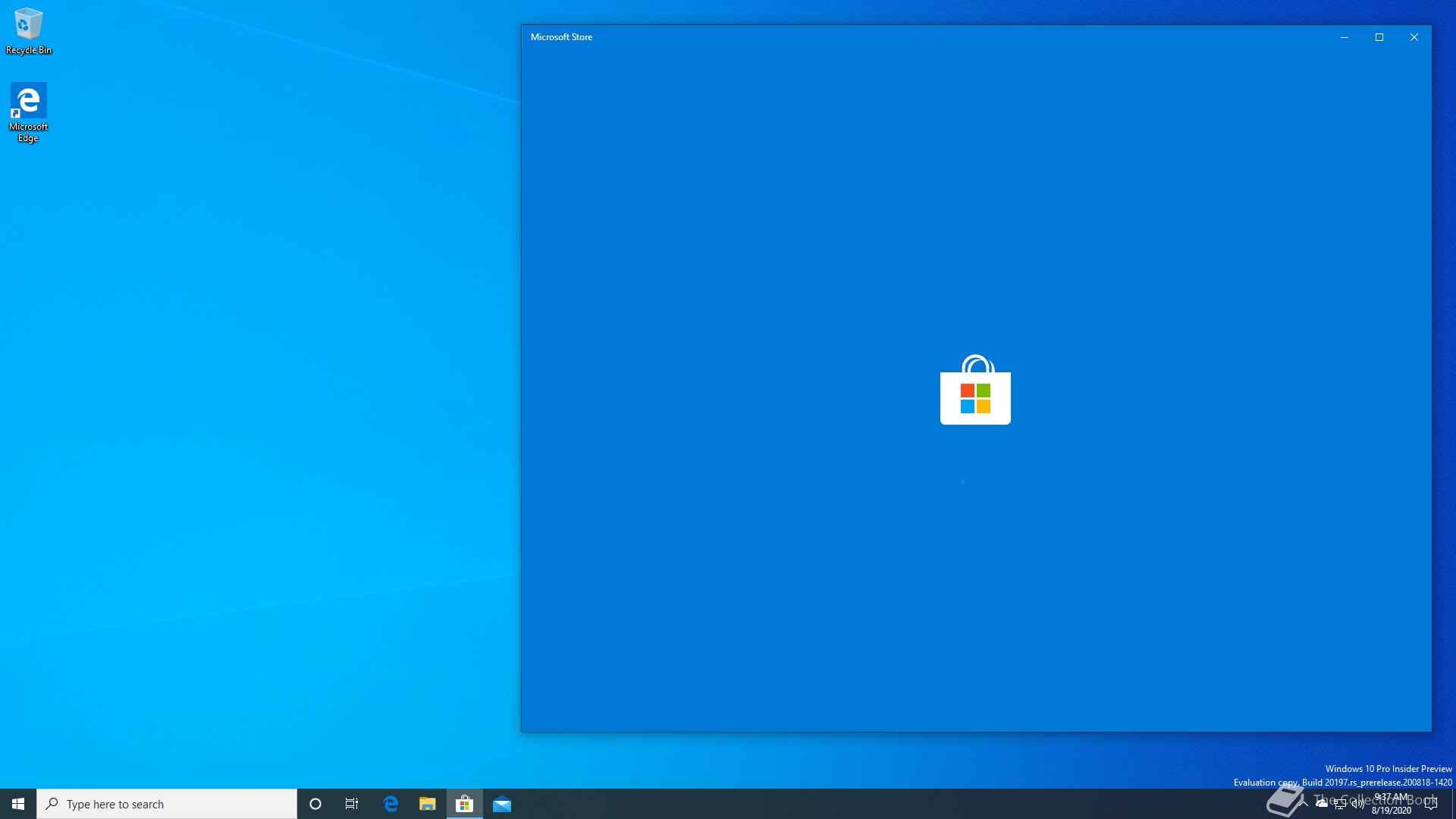Open the Action Center notifications icon
Viewport: 1456px width, 819px height.
click(1431, 804)
